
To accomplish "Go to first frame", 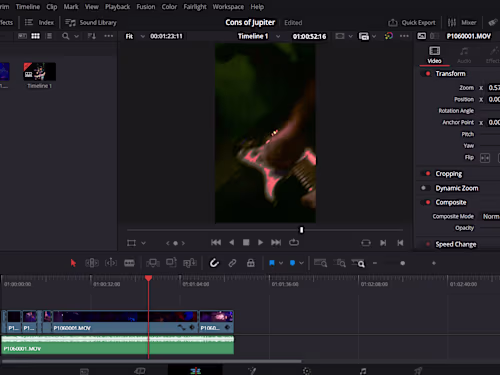I will pos(216,243).
